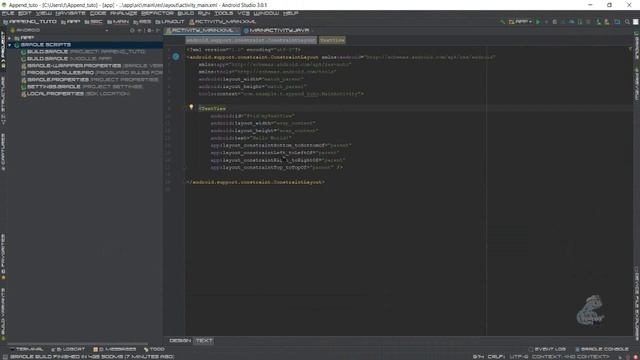Click the Favorites tool window side tab
The width and height of the screenshot is (640, 360).
click(3, 257)
